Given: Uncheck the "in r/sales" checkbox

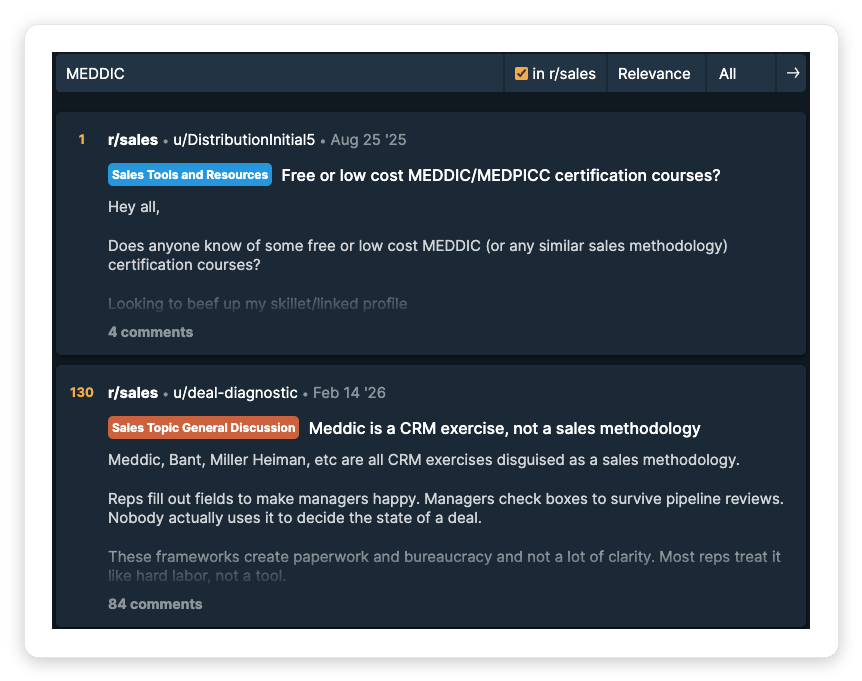Looking at the screenshot, I should click(521, 74).
